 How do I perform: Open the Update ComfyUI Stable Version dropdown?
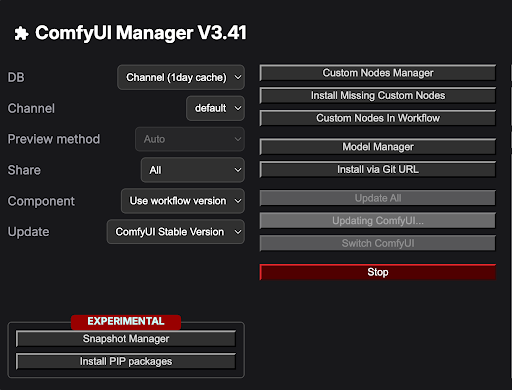click(x=176, y=232)
